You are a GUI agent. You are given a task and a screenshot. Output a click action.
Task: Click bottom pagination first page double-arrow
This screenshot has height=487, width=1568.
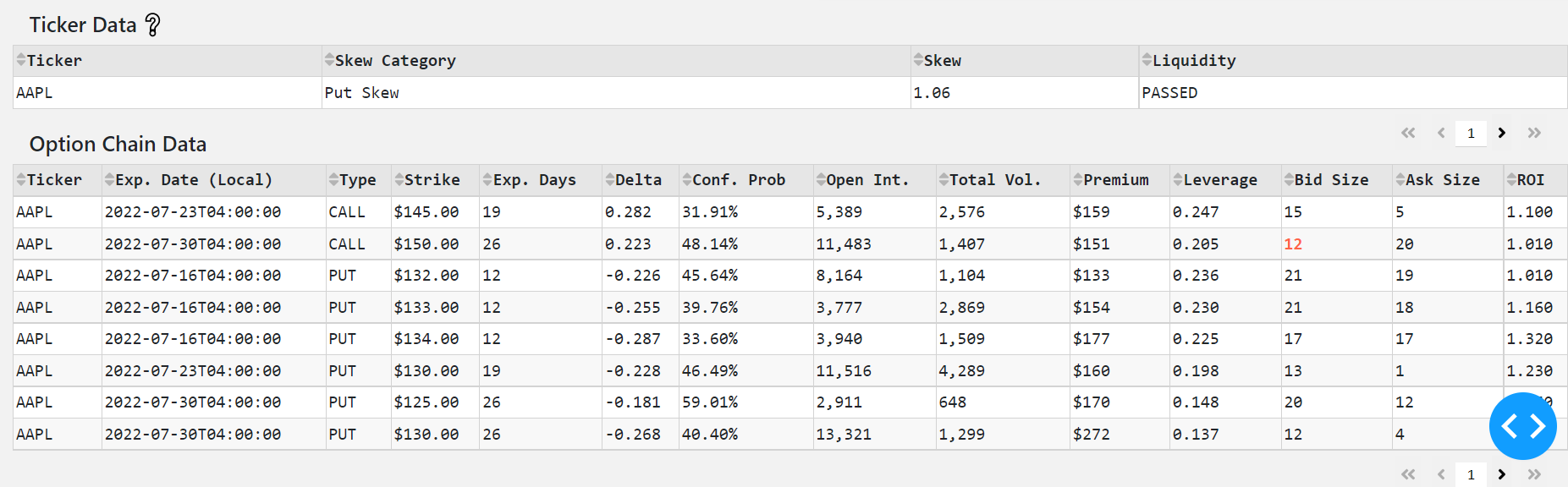click(x=1408, y=474)
